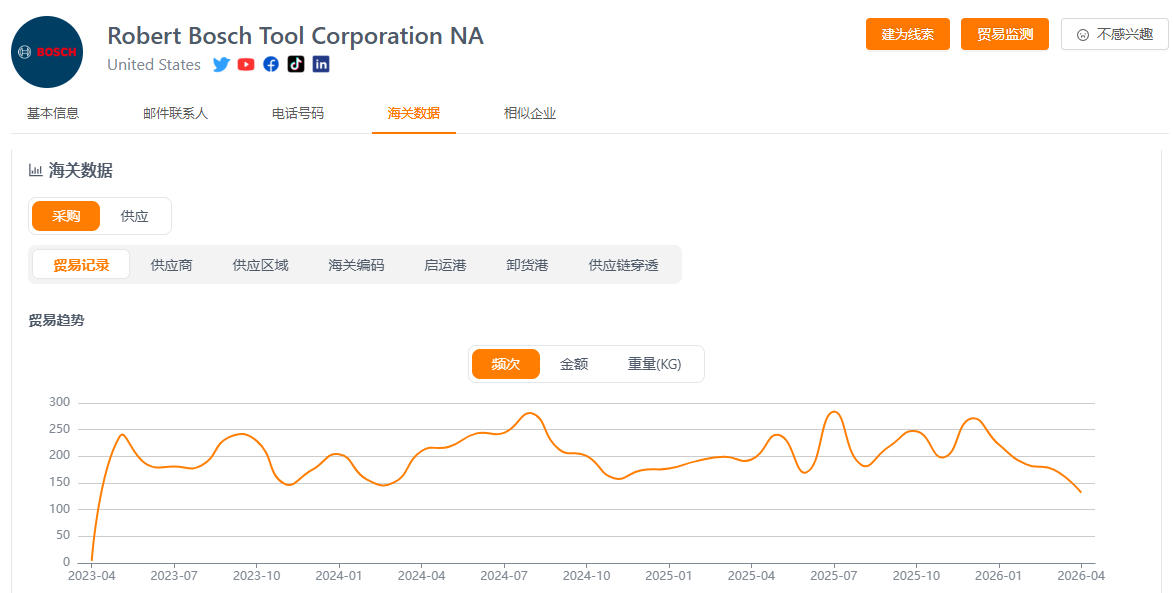Click the trend line end point at 2026-04
This screenshot has height=593, width=1173.
click(1080, 491)
